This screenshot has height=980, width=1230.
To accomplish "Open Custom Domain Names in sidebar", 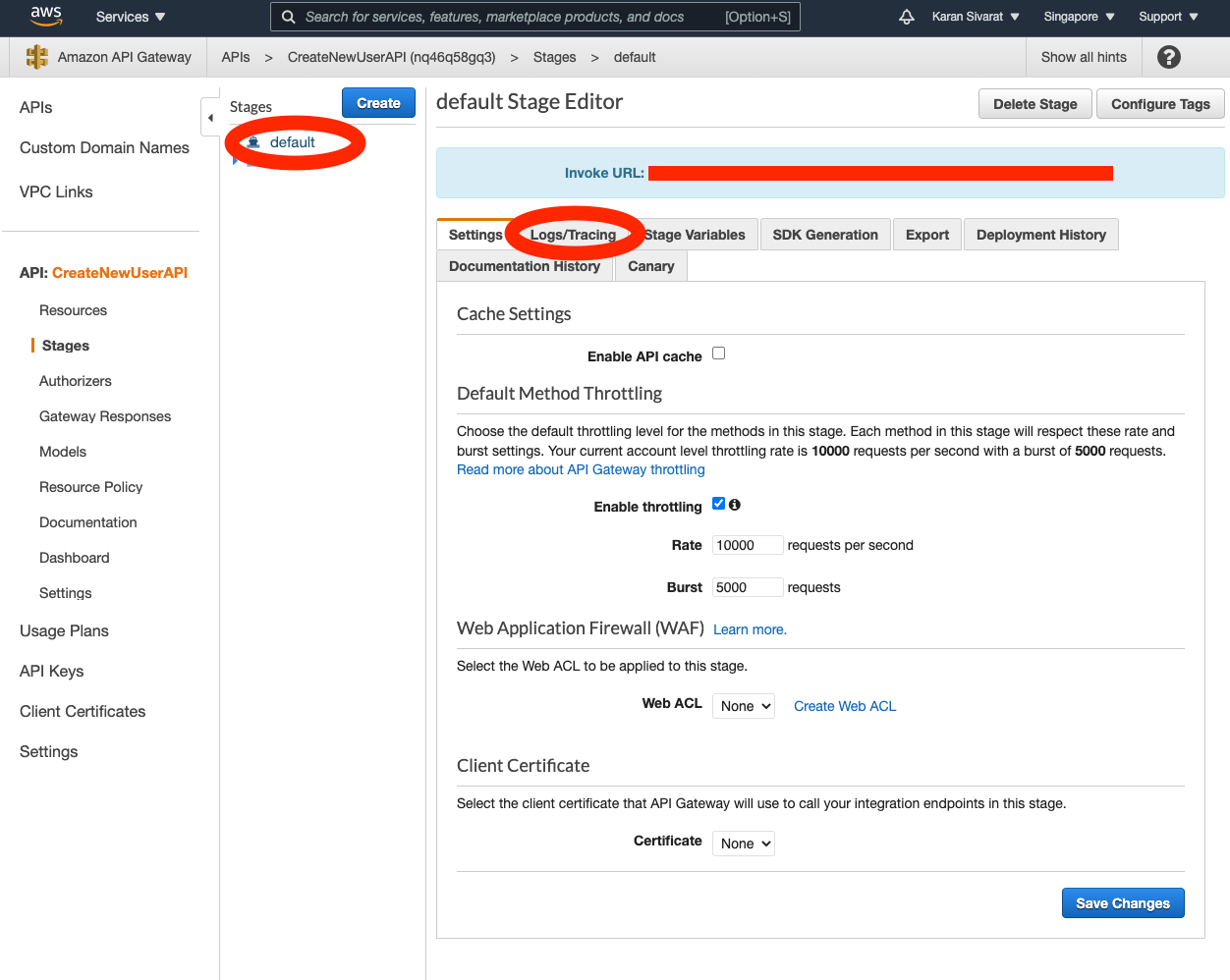I will click(104, 147).
